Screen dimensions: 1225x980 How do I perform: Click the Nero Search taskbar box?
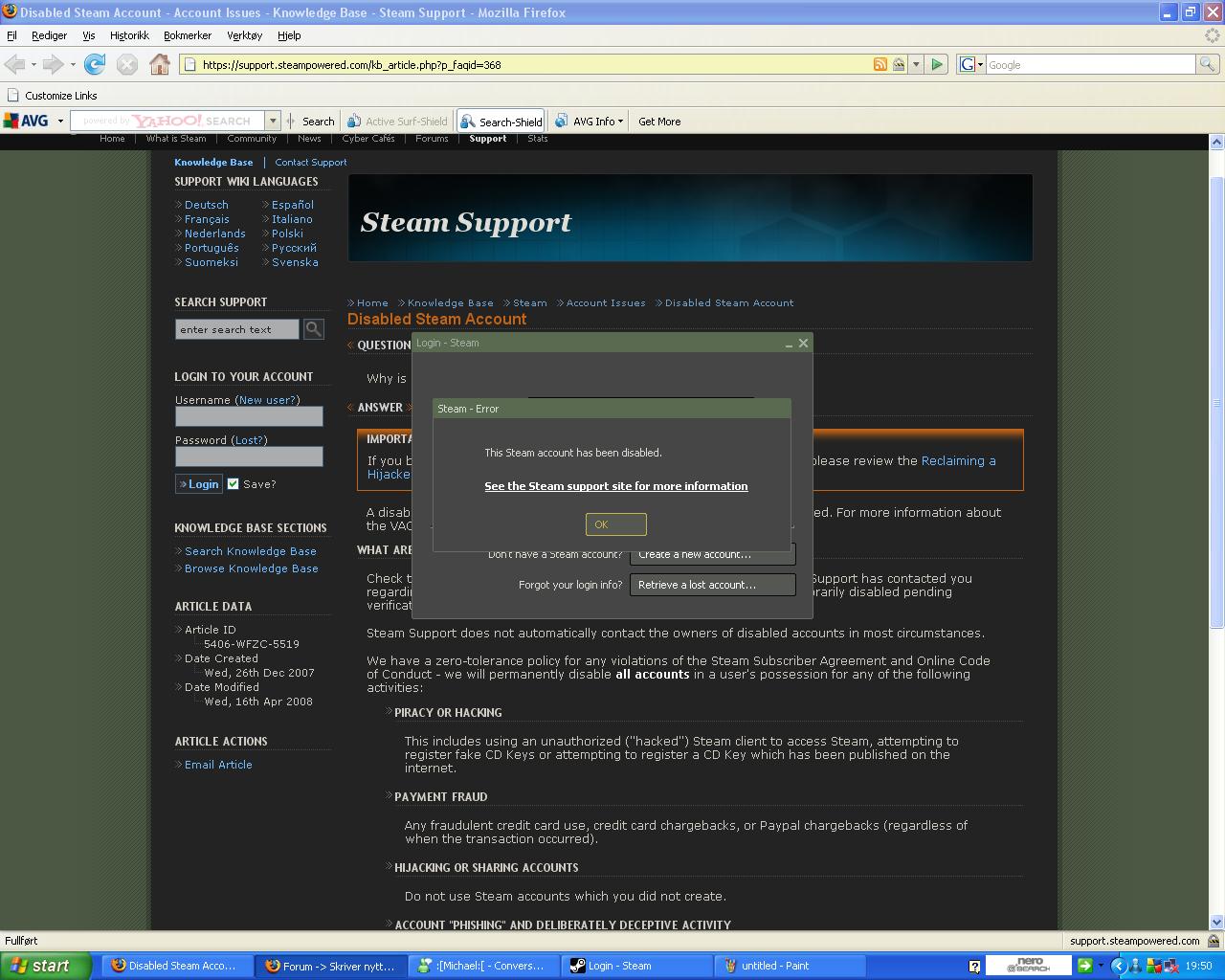pos(1029,966)
